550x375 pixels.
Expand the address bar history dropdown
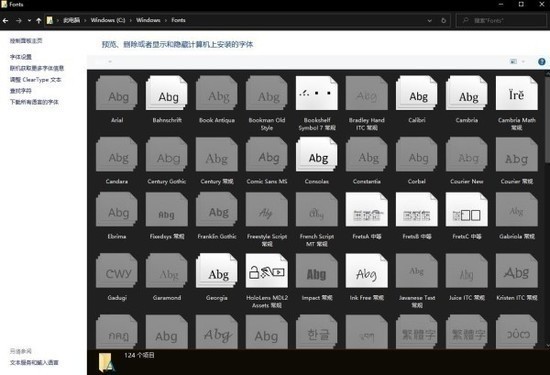click(429, 20)
